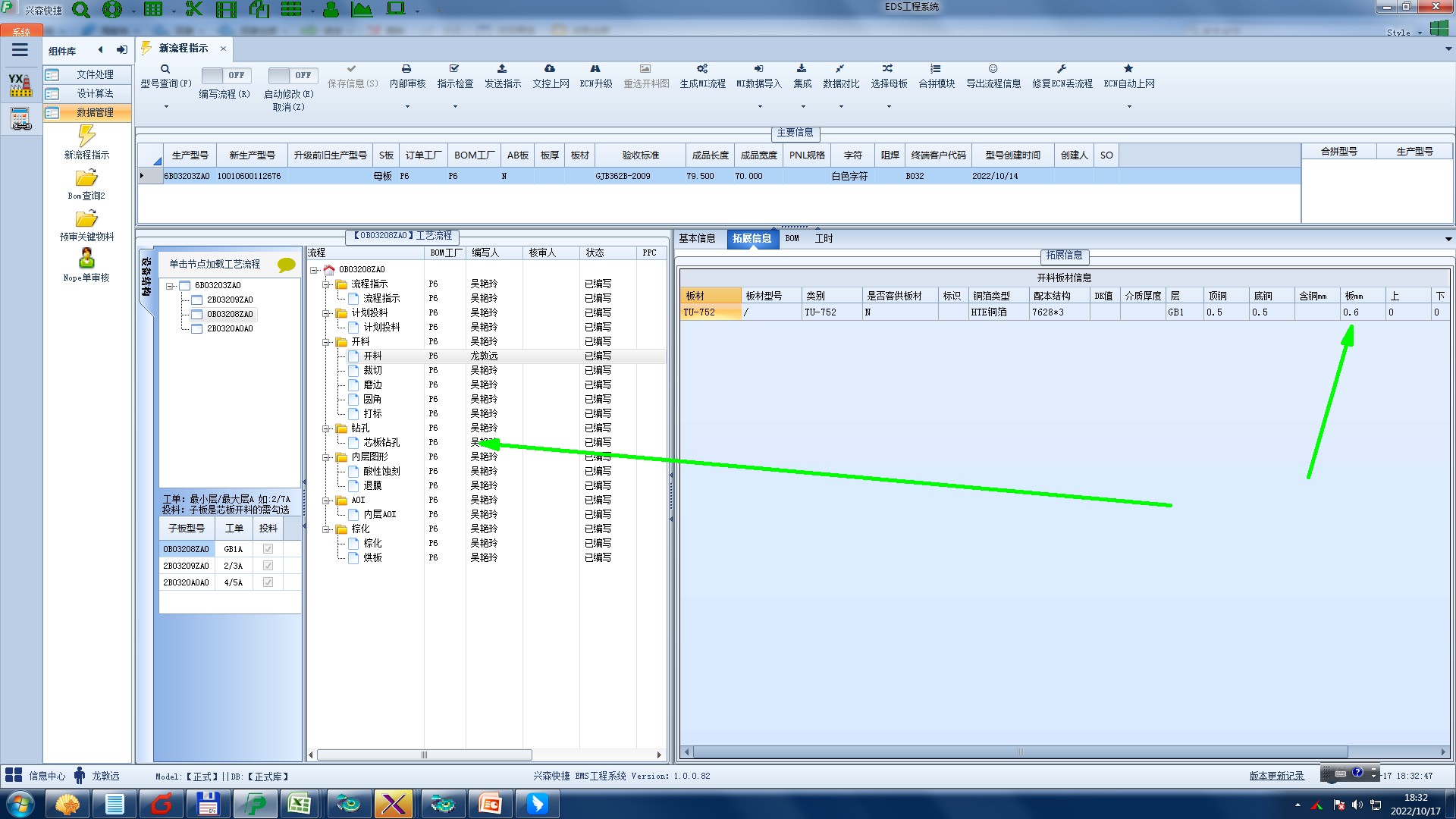Image resolution: width=1456 pixels, height=819 pixels.
Task: Toggle the 自动修改 OFF switch
Action: click(x=293, y=75)
